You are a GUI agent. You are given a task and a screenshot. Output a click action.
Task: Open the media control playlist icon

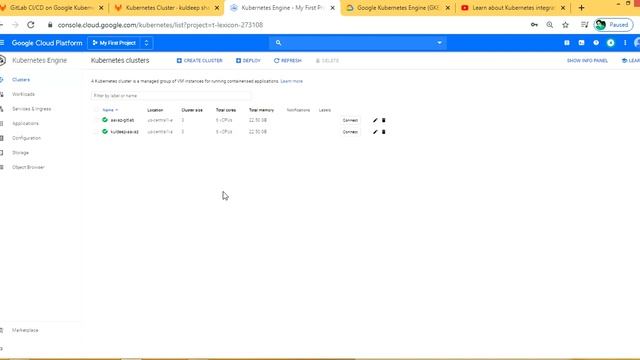(x=584, y=25)
